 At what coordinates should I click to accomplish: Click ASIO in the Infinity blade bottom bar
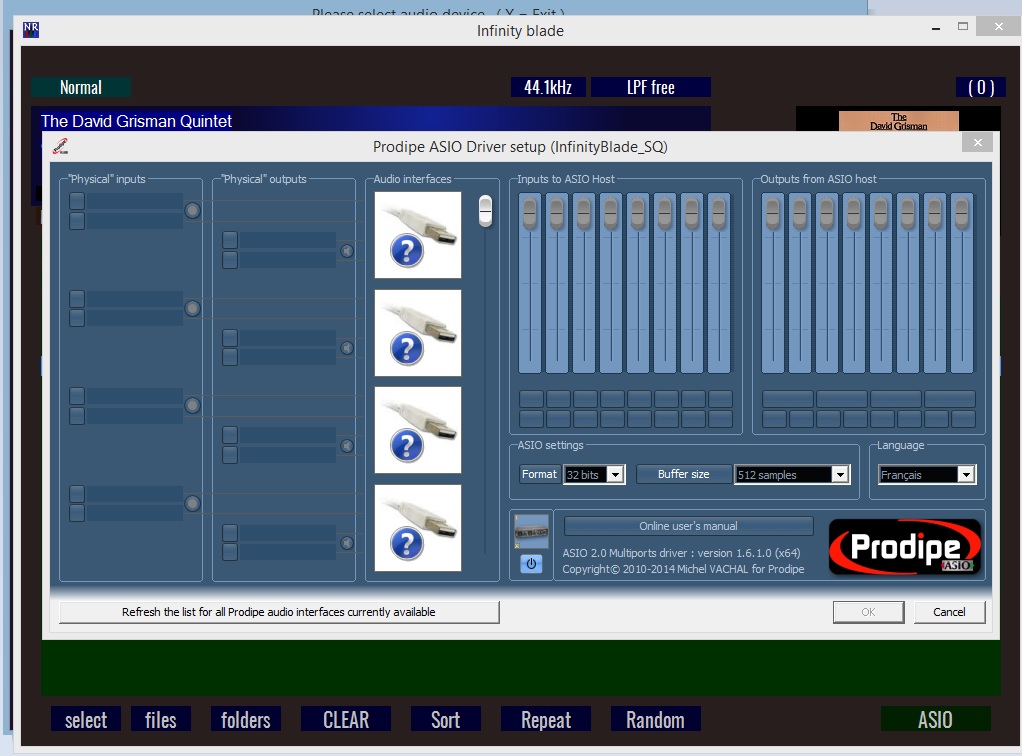(935, 720)
